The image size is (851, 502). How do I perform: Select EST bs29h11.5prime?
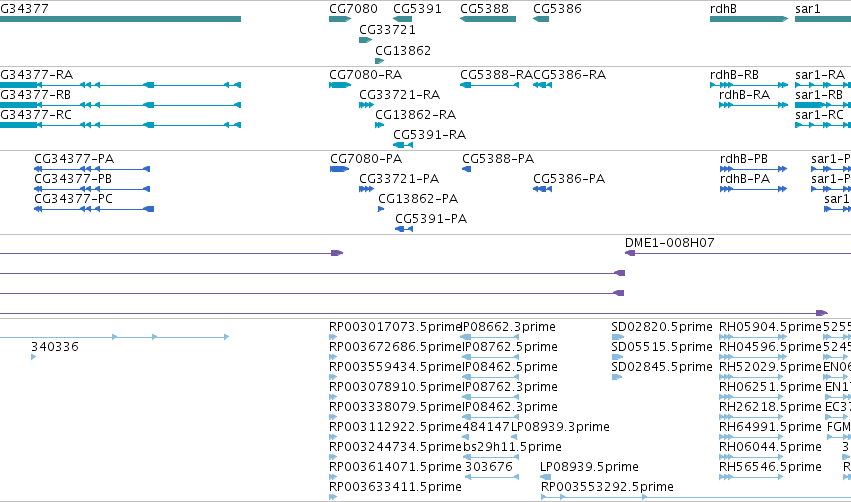[x=490, y=457]
